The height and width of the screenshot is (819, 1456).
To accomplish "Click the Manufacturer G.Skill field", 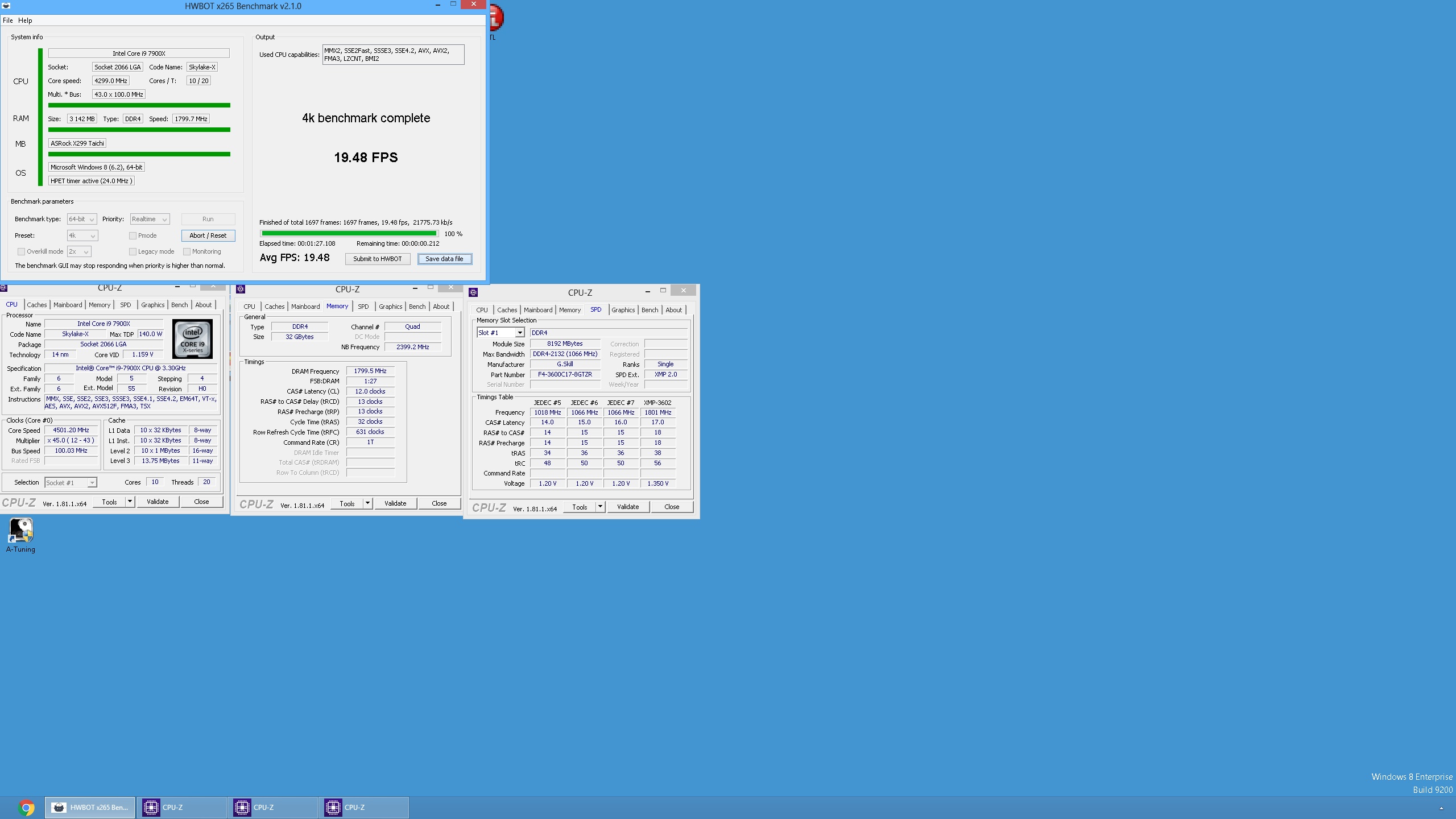I will [x=565, y=365].
